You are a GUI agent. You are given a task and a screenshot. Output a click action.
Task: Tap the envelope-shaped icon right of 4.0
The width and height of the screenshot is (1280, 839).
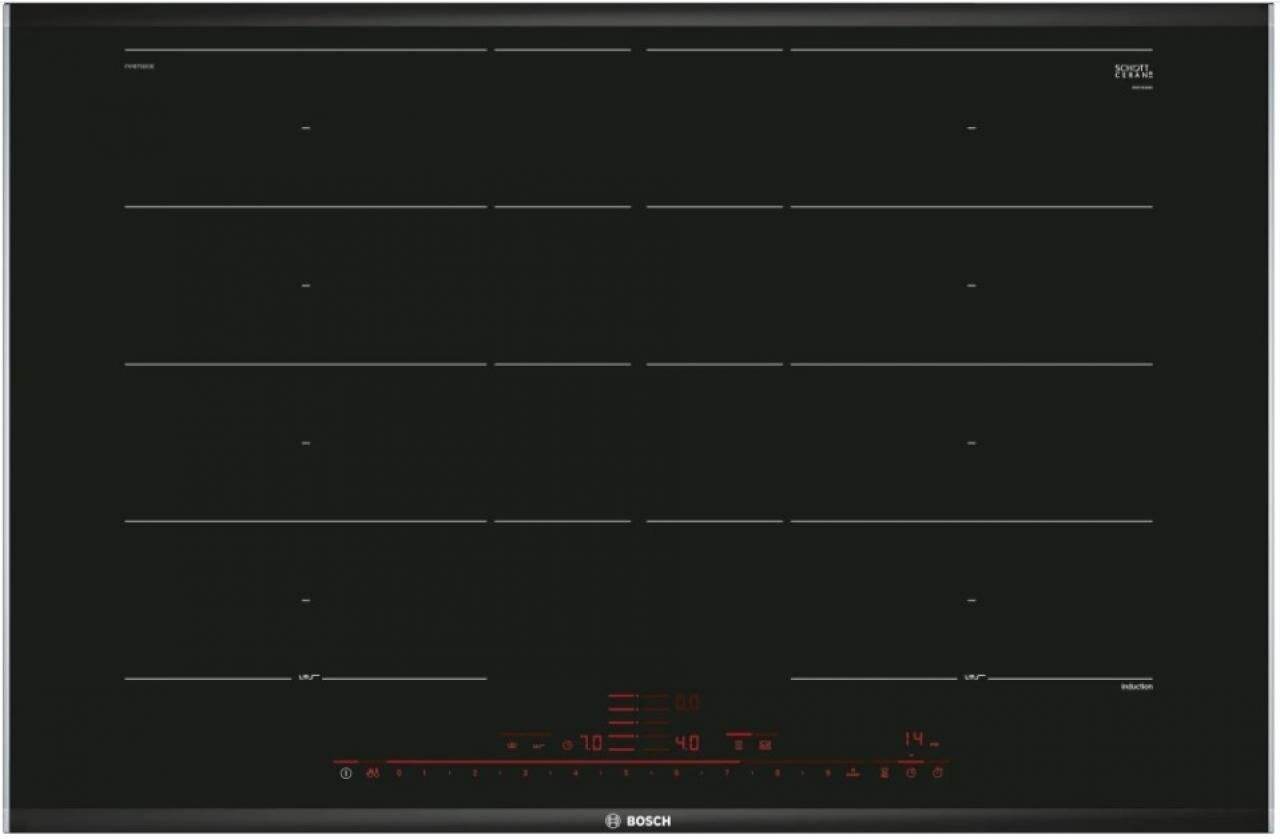(765, 745)
